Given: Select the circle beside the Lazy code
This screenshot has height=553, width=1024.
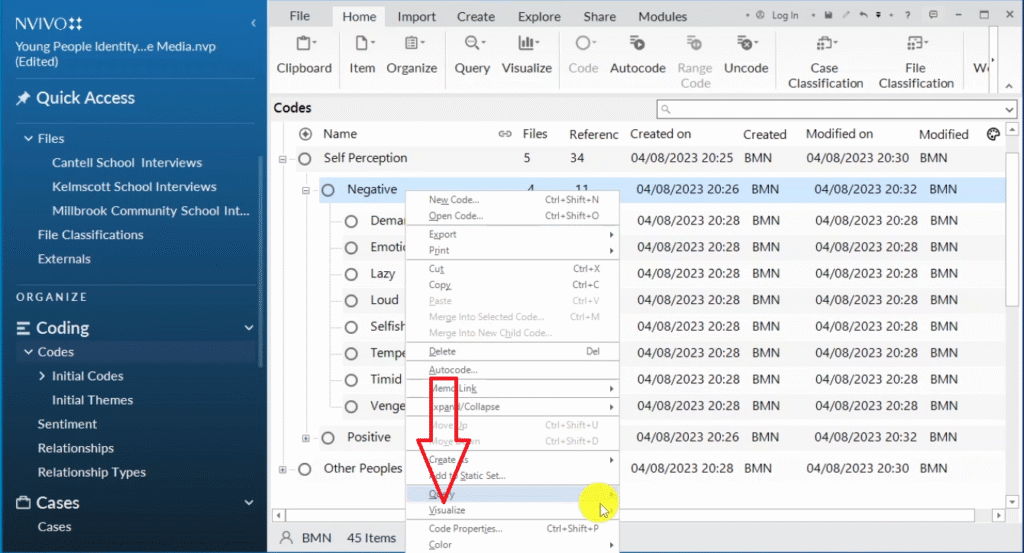Looking at the screenshot, I should tap(351, 274).
